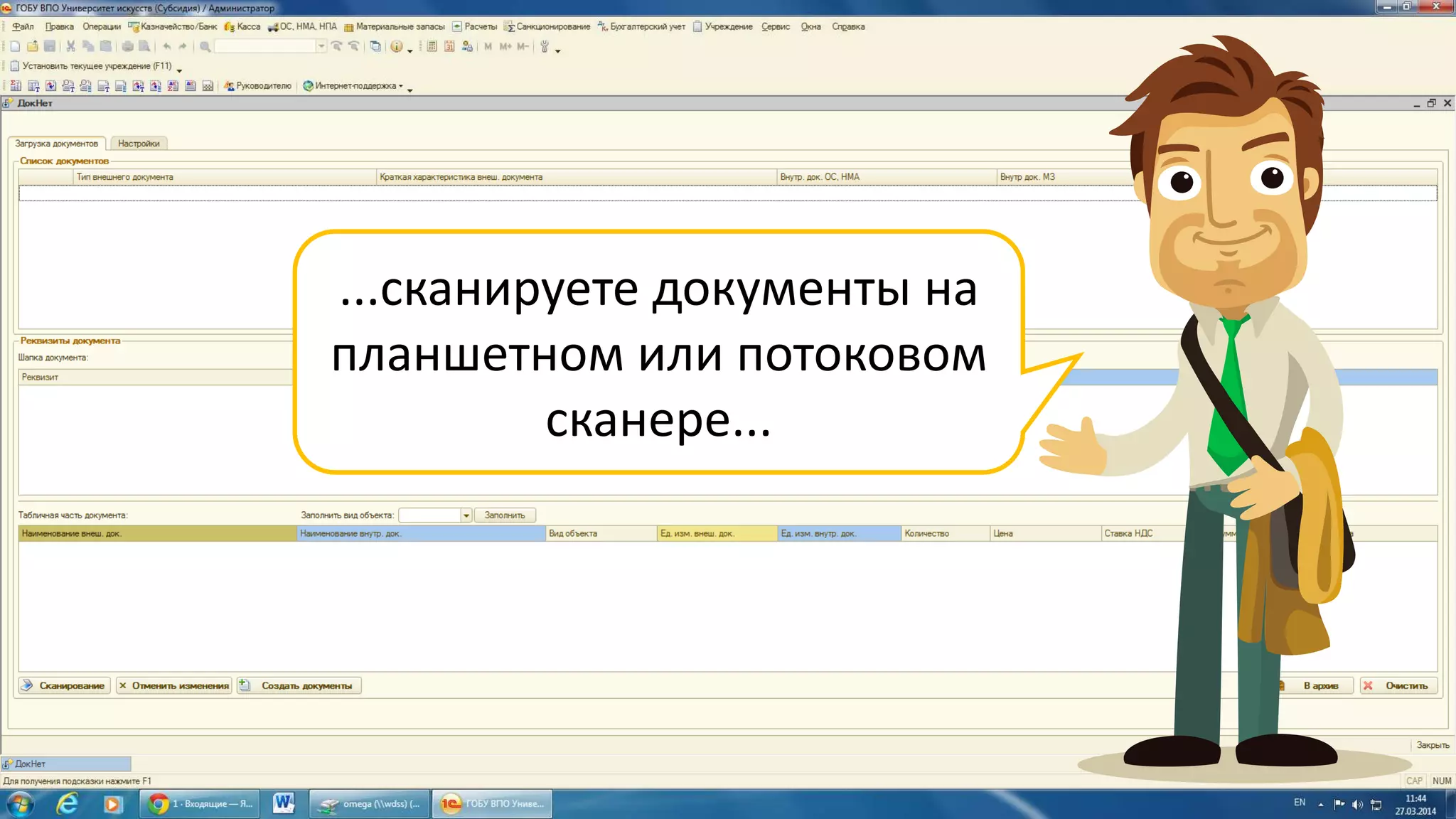Click the Cut scissors icon
This screenshot has height=819, width=1456.
click(x=70, y=46)
